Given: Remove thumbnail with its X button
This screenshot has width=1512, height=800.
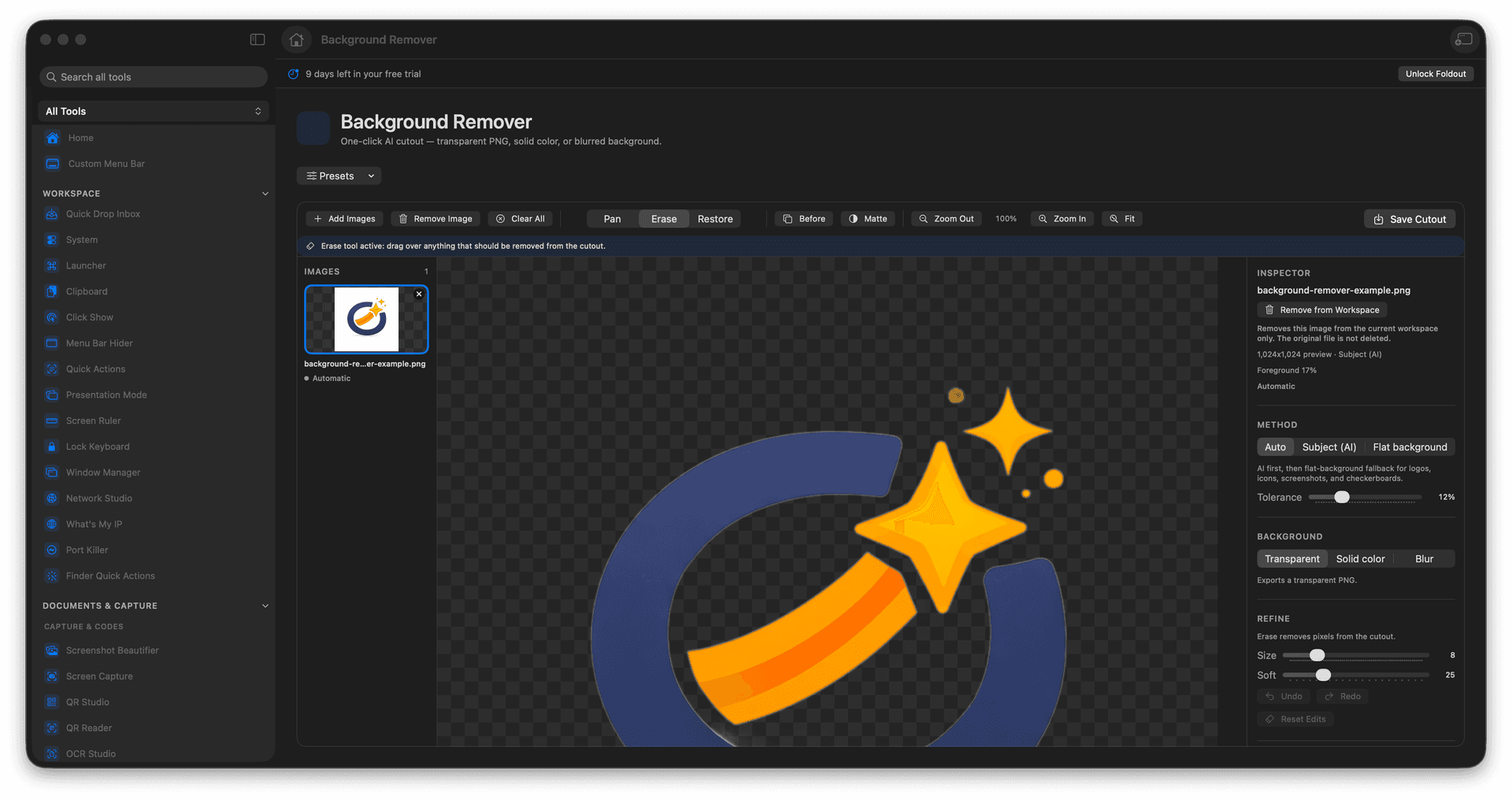Looking at the screenshot, I should [x=419, y=294].
